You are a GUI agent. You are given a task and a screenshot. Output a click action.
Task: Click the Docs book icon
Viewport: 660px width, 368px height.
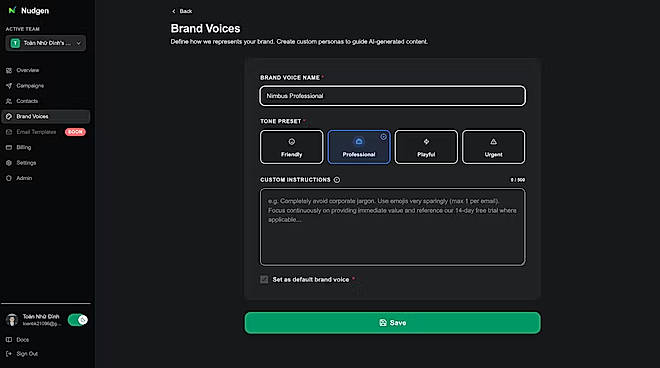point(9,339)
